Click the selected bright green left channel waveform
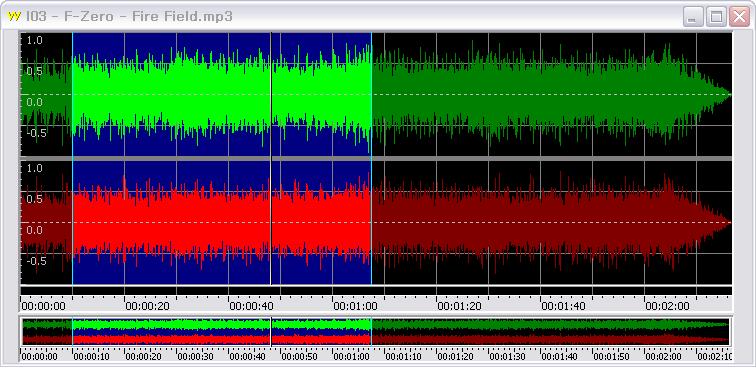This screenshot has height=367, width=756. [x=222, y=94]
